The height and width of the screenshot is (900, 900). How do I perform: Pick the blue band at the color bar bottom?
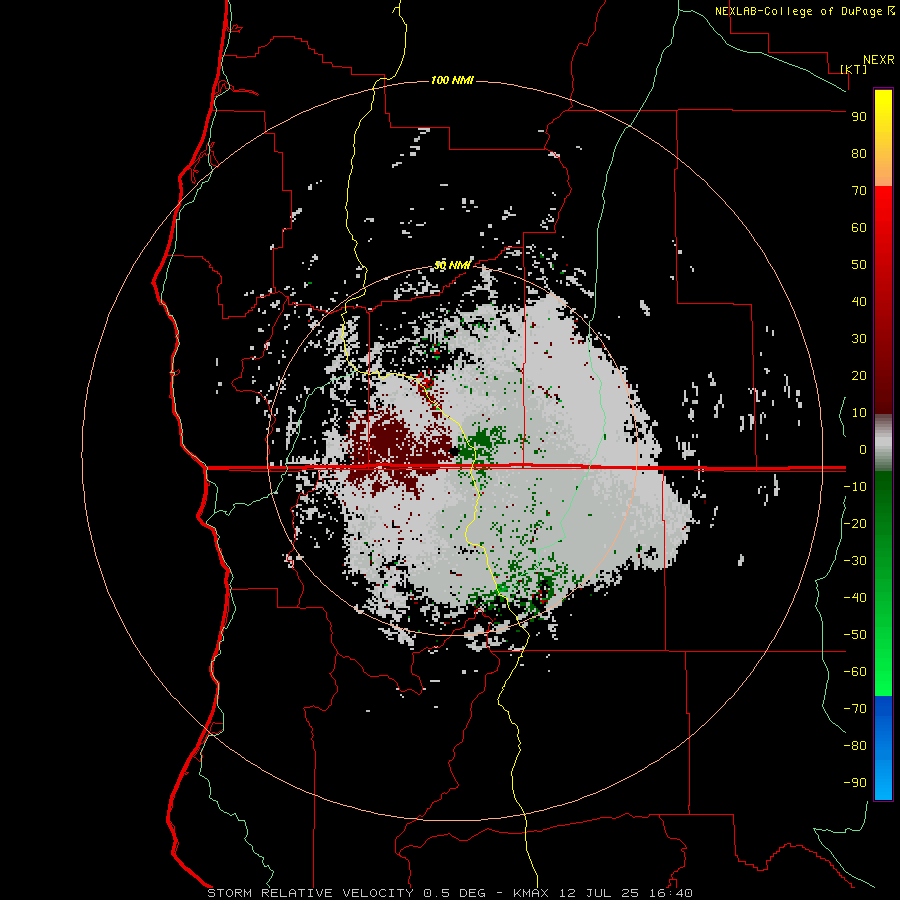tap(883, 747)
